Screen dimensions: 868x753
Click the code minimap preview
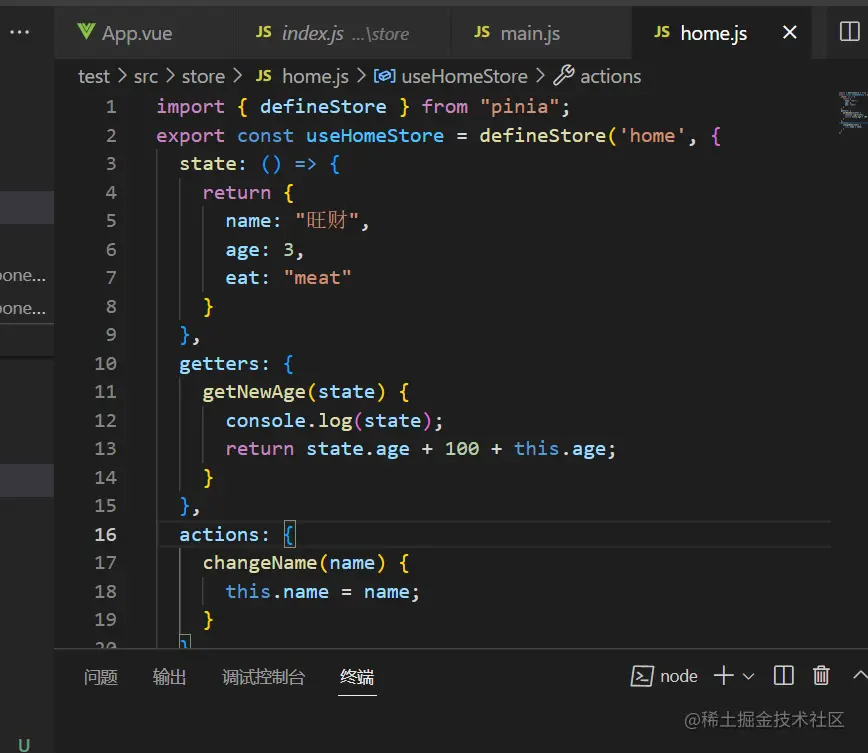(850, 112)
